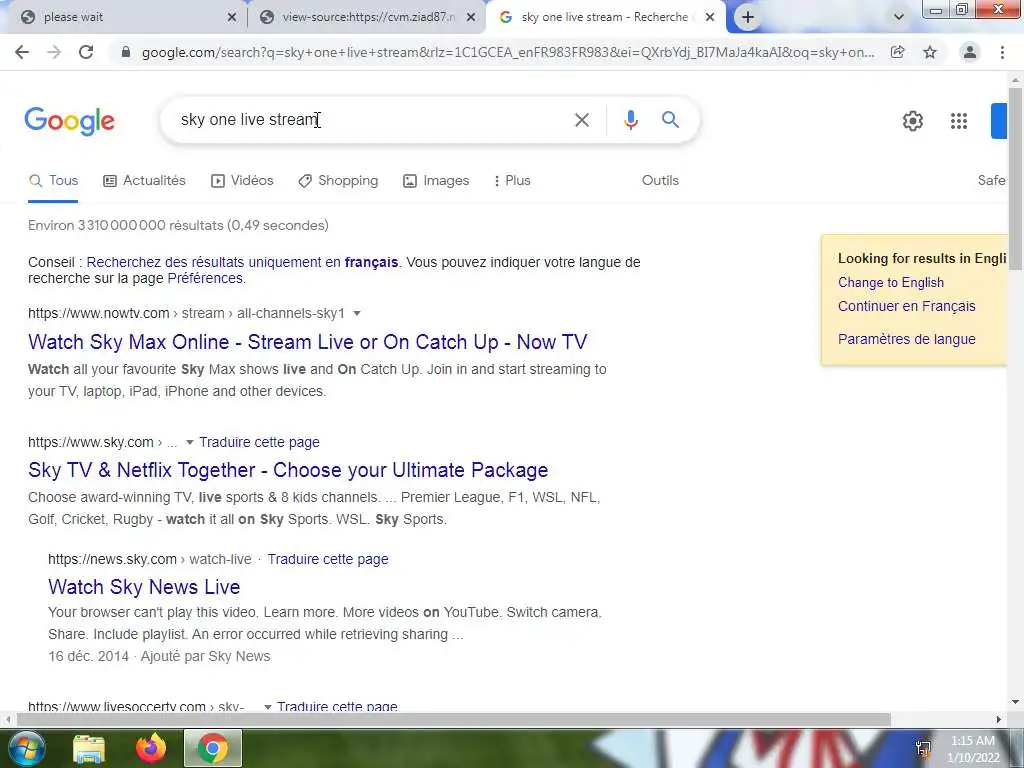Open Chrome's three-dot menu
The height and width of the screenshot is (768, 1024).
pos(1002,52)
